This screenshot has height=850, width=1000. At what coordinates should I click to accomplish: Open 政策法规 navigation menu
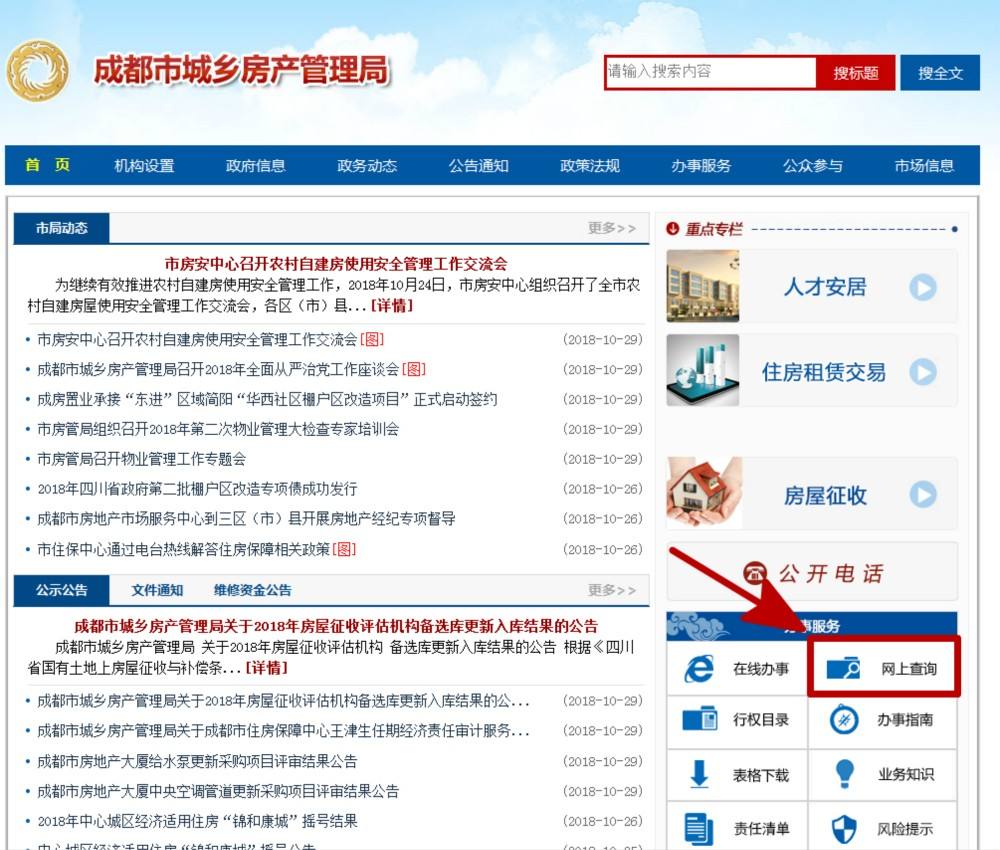pyautogui.click(x=590, y=166)
